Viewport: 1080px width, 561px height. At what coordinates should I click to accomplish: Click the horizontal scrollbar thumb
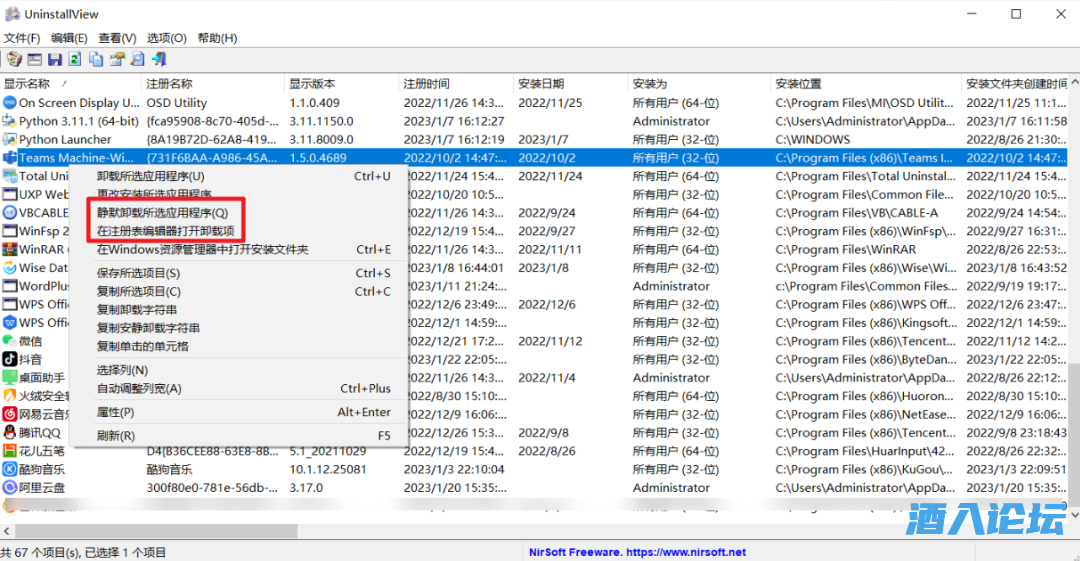(x=156, y=531)
